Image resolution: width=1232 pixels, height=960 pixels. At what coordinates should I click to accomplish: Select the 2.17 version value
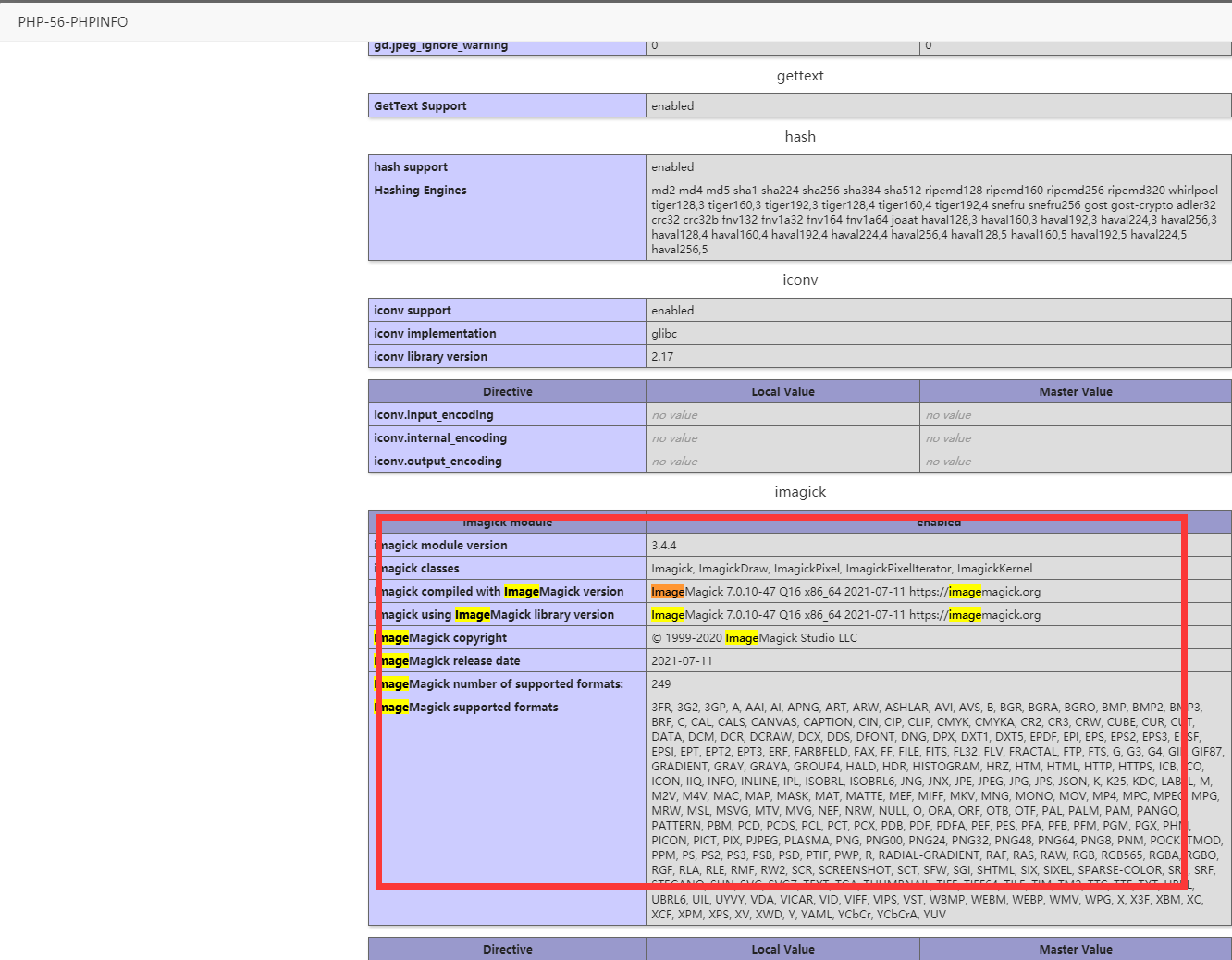[x=662, y=357]
